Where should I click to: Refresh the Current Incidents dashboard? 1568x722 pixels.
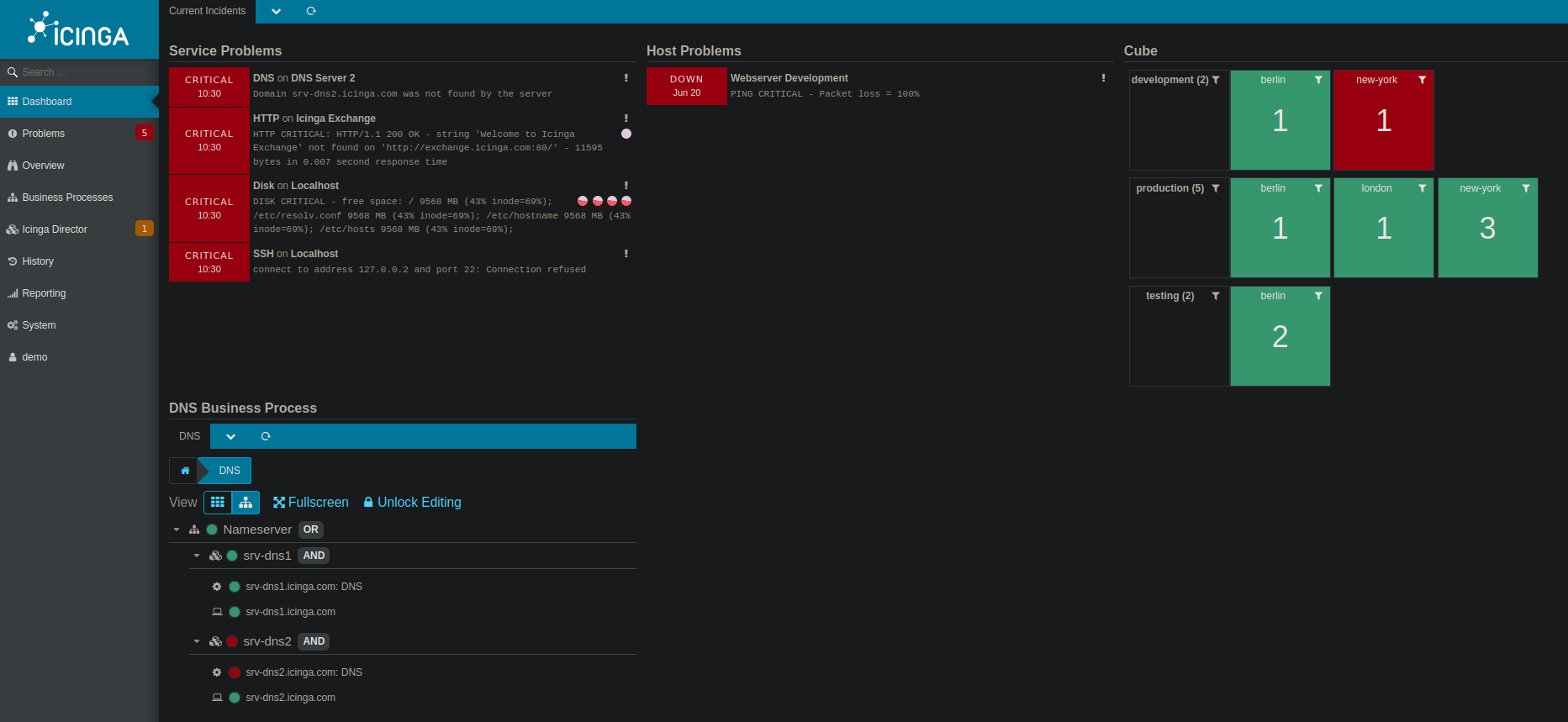311,11
